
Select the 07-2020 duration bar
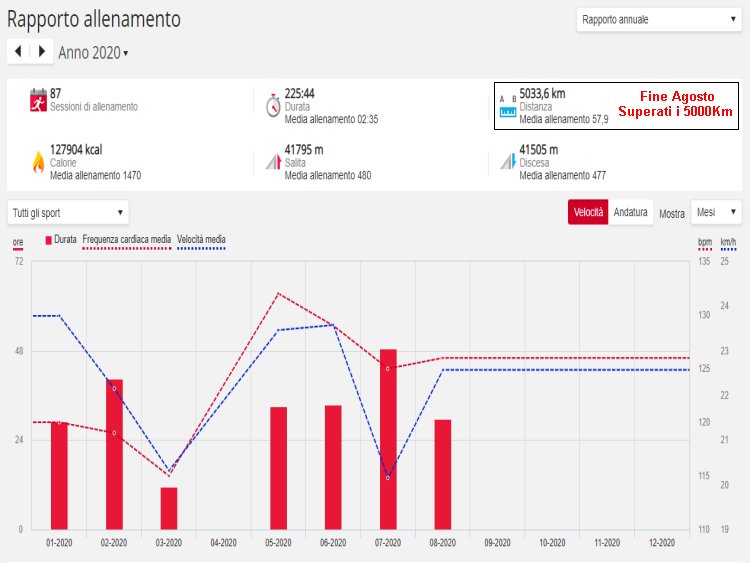pos(388,439)
